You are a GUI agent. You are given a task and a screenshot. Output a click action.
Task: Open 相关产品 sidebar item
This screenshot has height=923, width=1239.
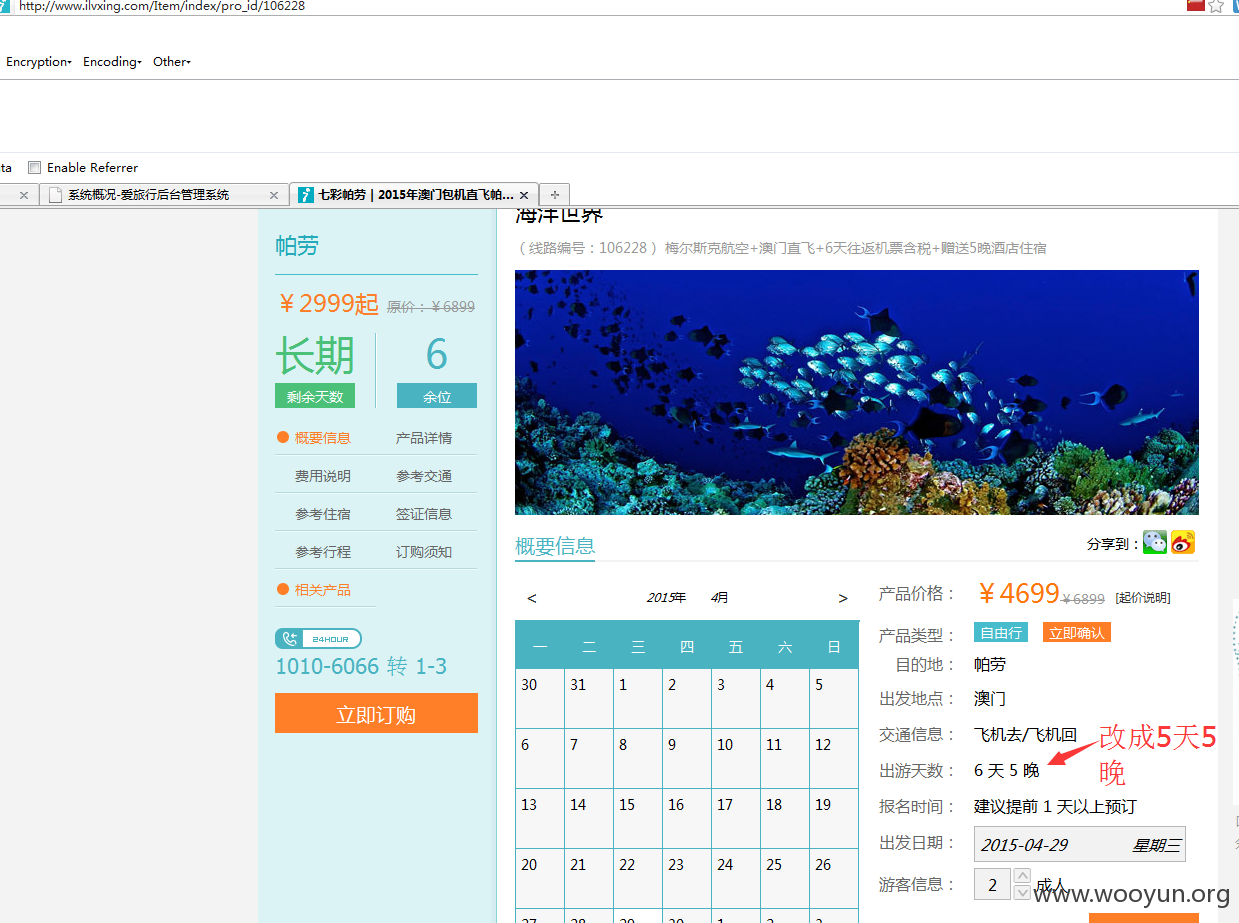coord(322,590)
